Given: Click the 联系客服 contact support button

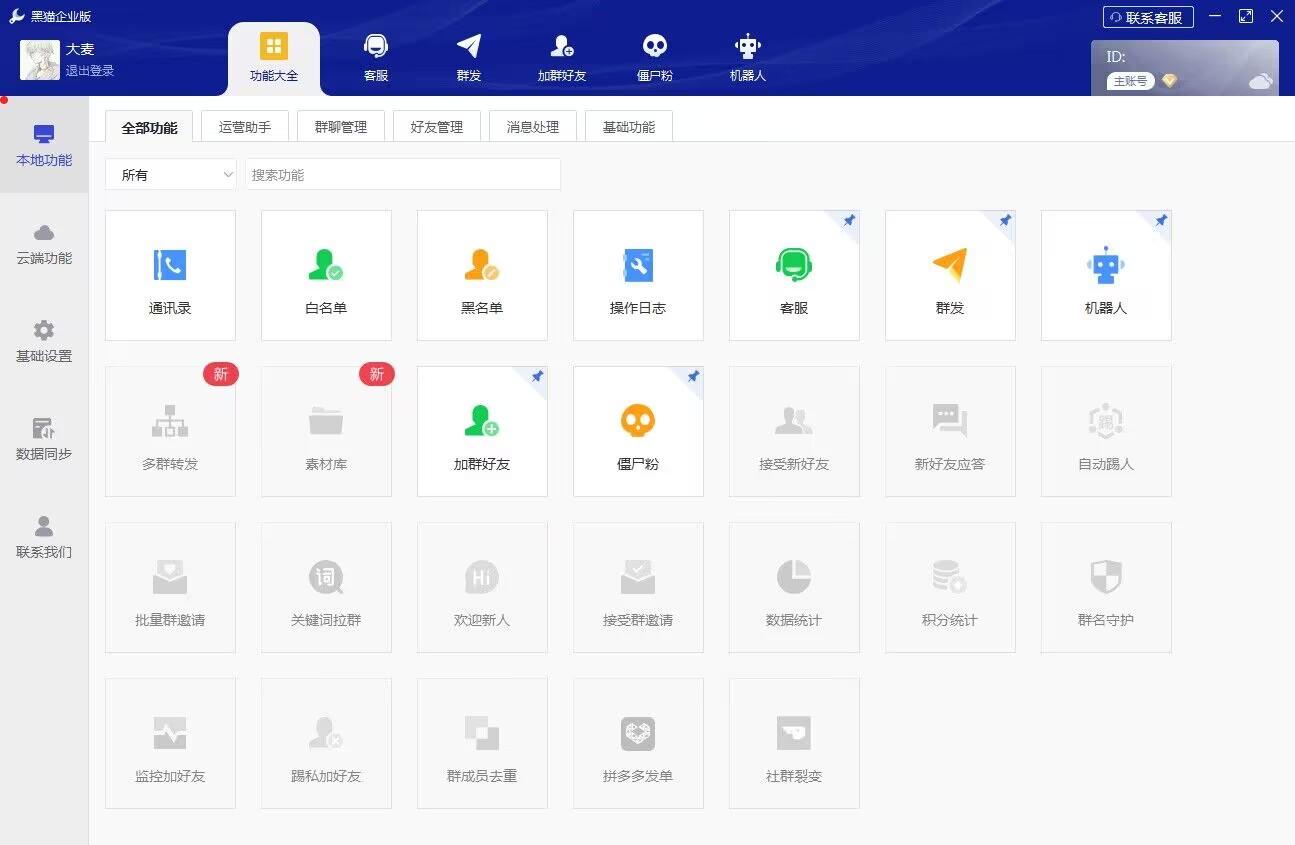Looking at the screenshot, I should [x=1147, y=16].
